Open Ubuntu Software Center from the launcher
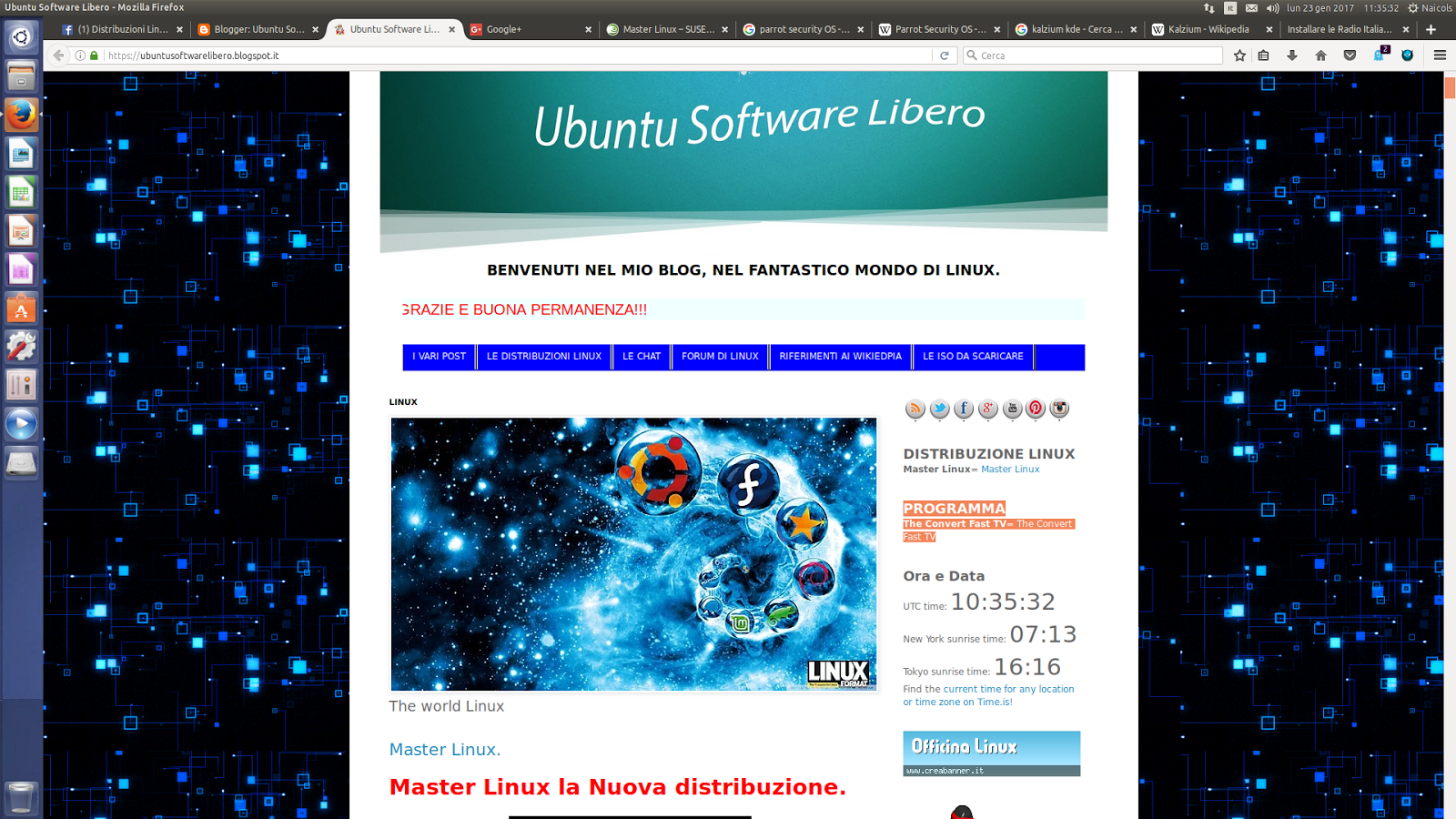This screenshot has width=1456, height=819. click(21, 309)
